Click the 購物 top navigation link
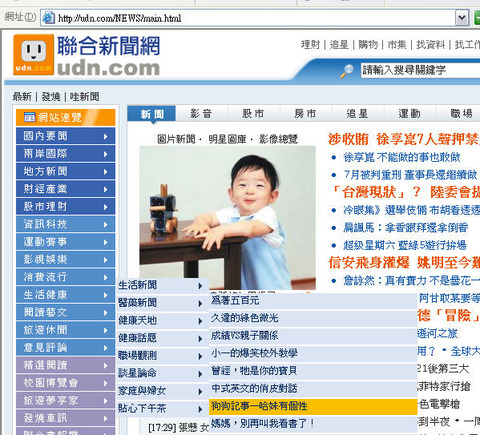 [x=368, y=45]
